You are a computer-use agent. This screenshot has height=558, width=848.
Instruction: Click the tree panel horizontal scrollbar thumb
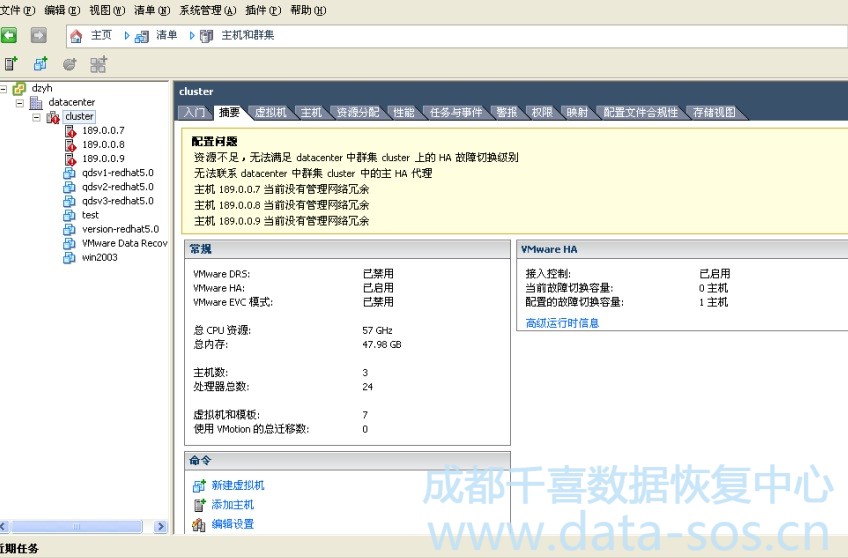pyautogui.click(x=76, y=527)
